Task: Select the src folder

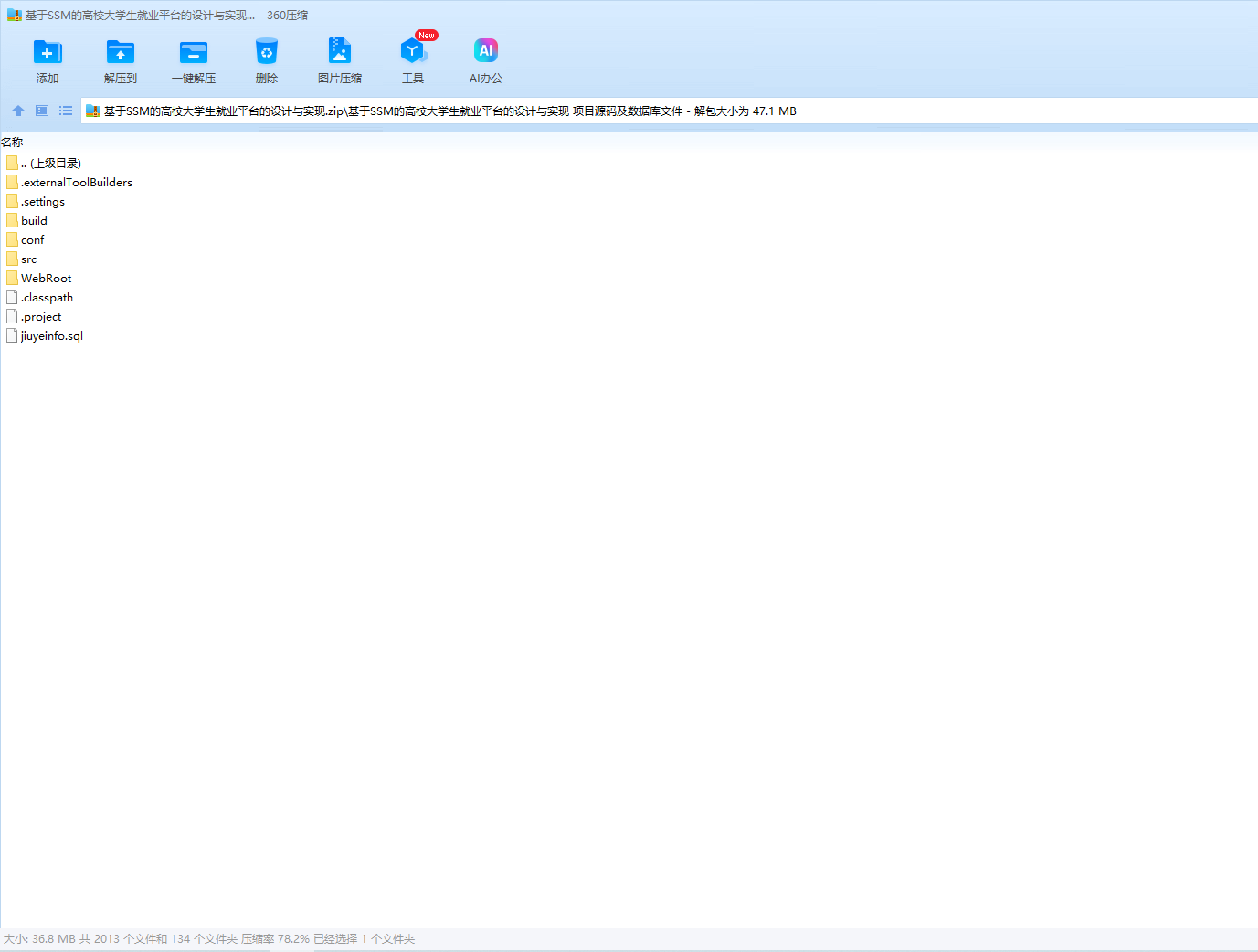Action: [28, 259]
